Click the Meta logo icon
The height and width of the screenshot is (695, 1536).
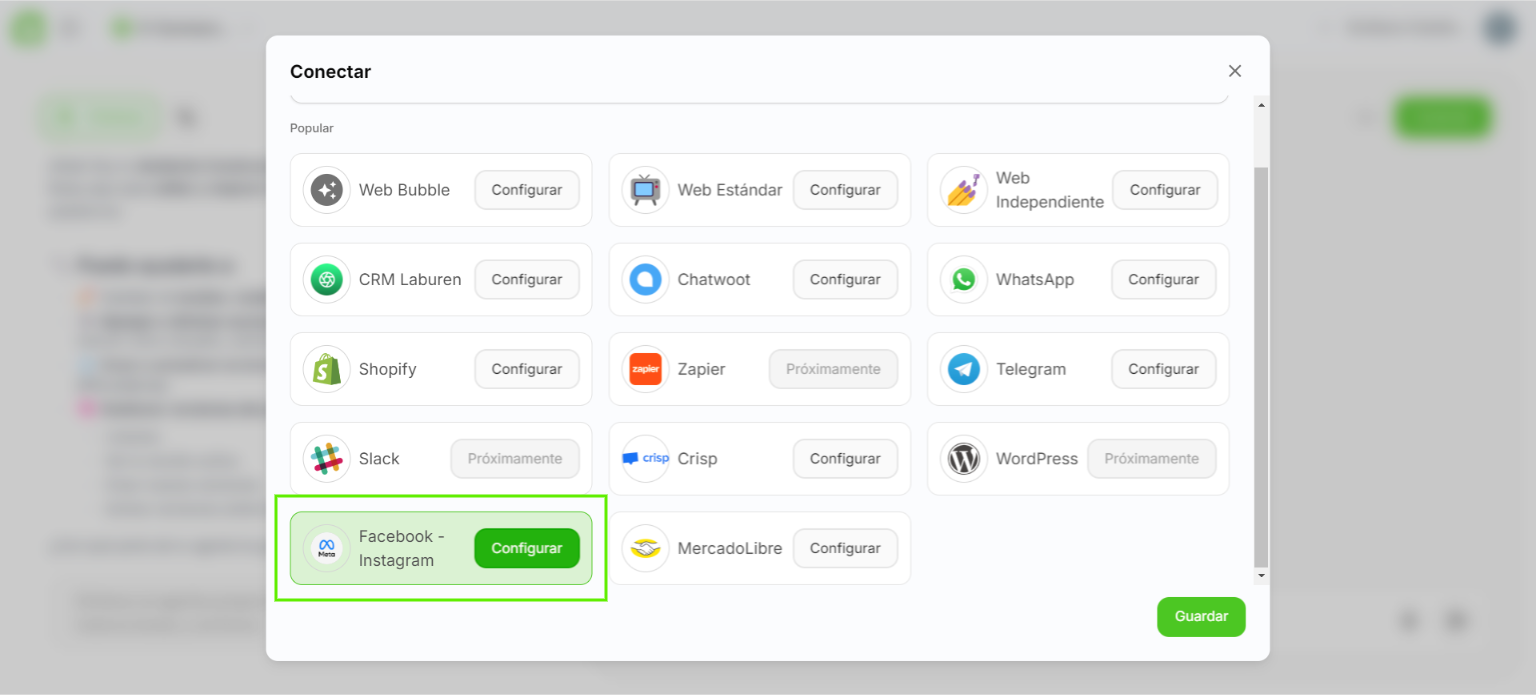(x=327, y=549)
